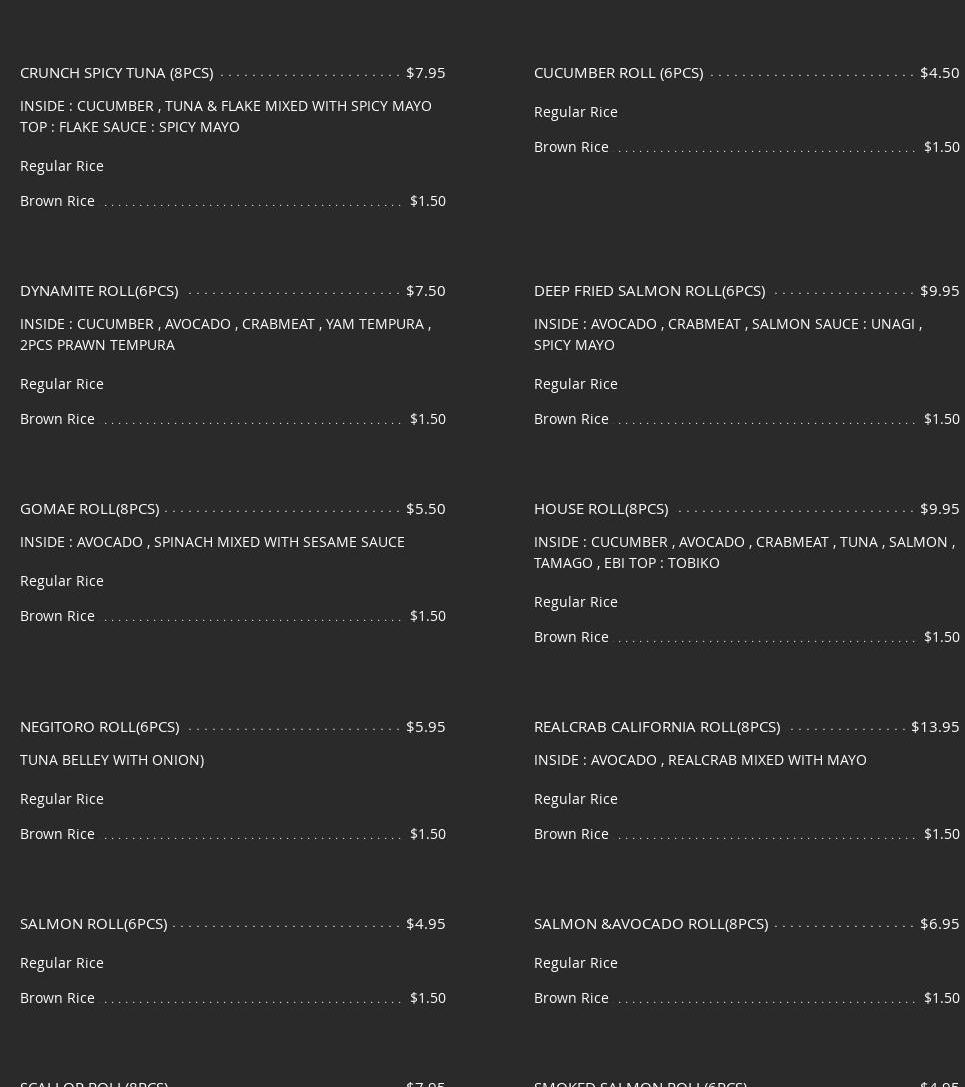Choose Regular Rice for Cucumber Roll
The height and width of the screenshot is (1087, 965).
(x=575, y=111)
